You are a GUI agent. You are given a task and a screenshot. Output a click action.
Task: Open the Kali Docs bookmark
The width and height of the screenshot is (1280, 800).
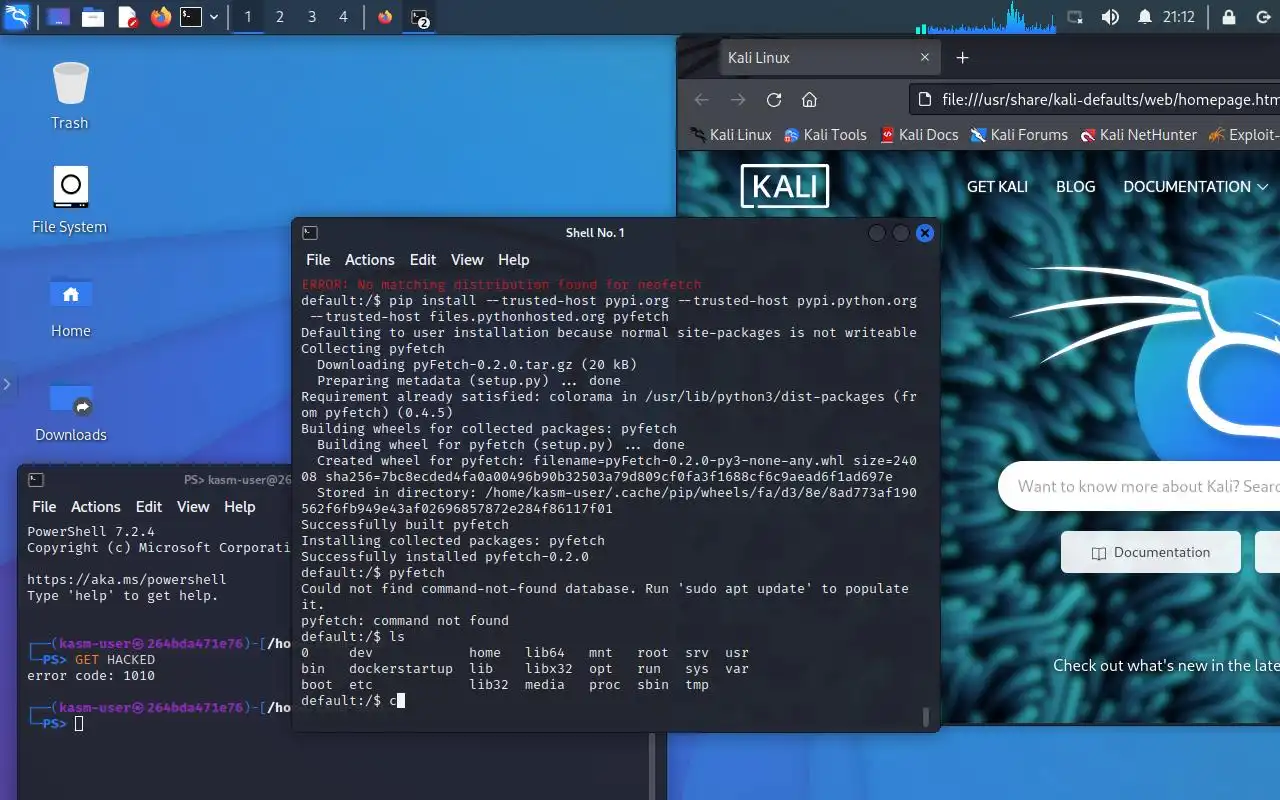919,135
